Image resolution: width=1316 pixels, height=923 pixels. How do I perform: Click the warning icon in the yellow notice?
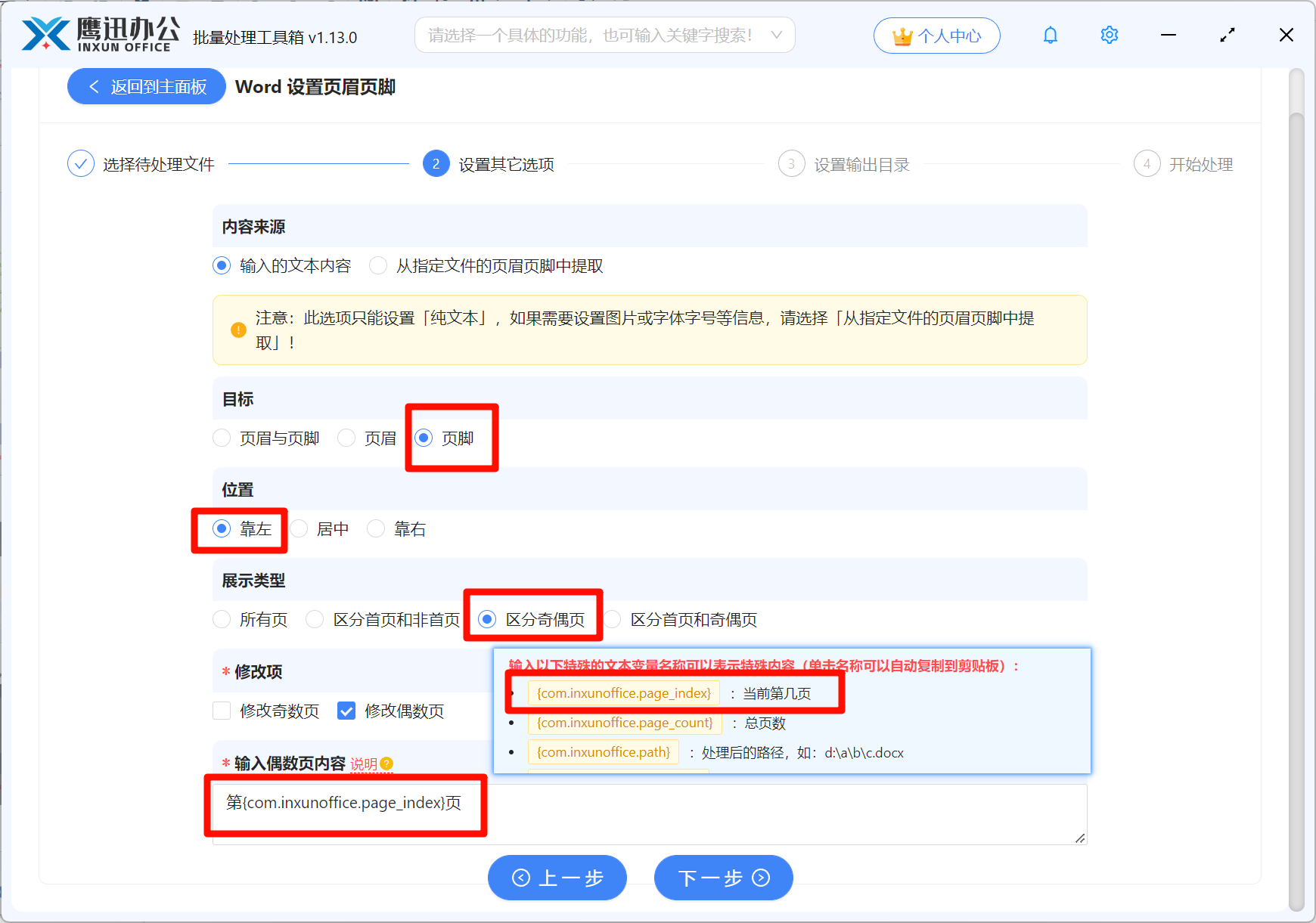(239, 330)
